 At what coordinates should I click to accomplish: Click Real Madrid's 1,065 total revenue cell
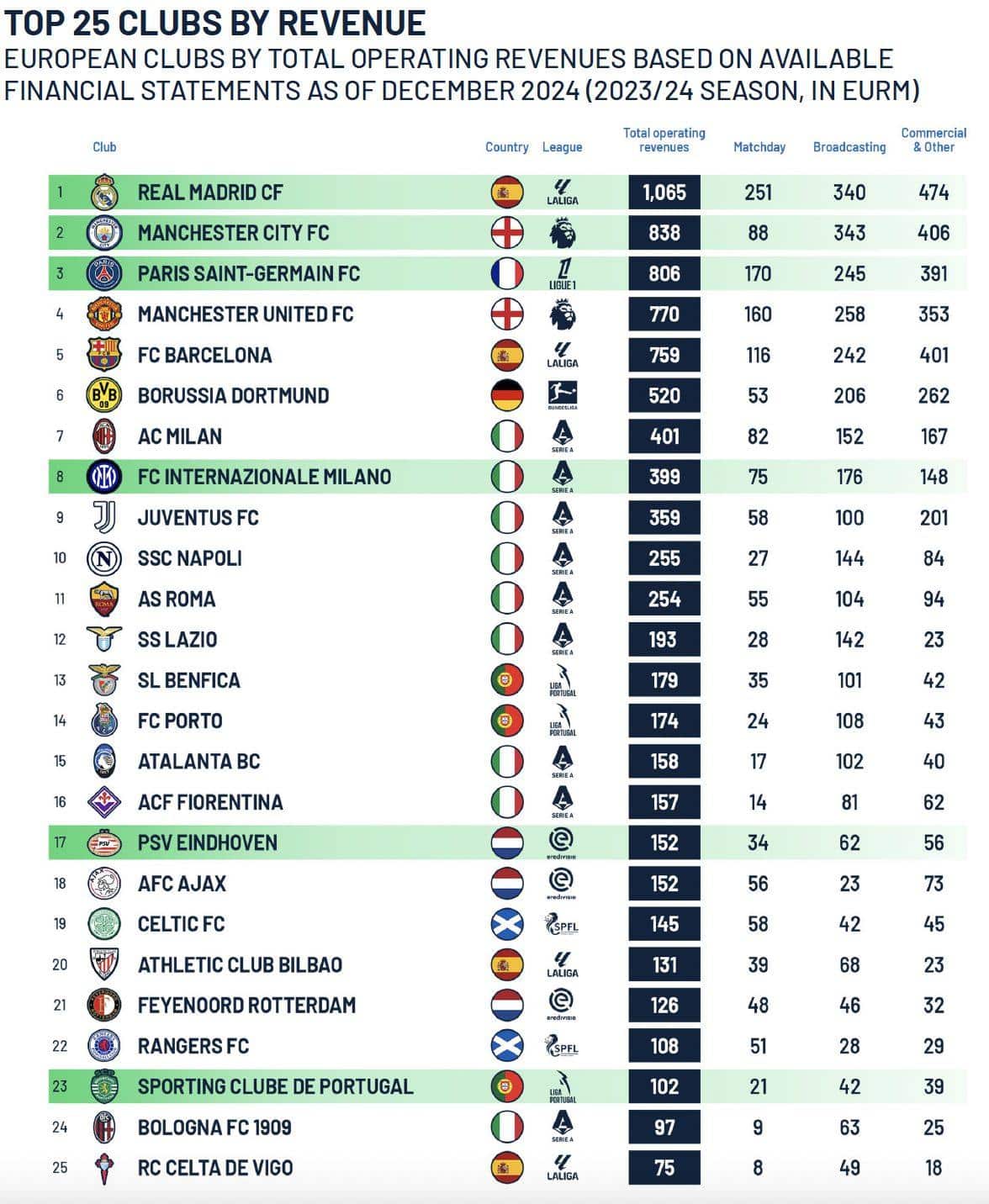(x=664, y=193)
